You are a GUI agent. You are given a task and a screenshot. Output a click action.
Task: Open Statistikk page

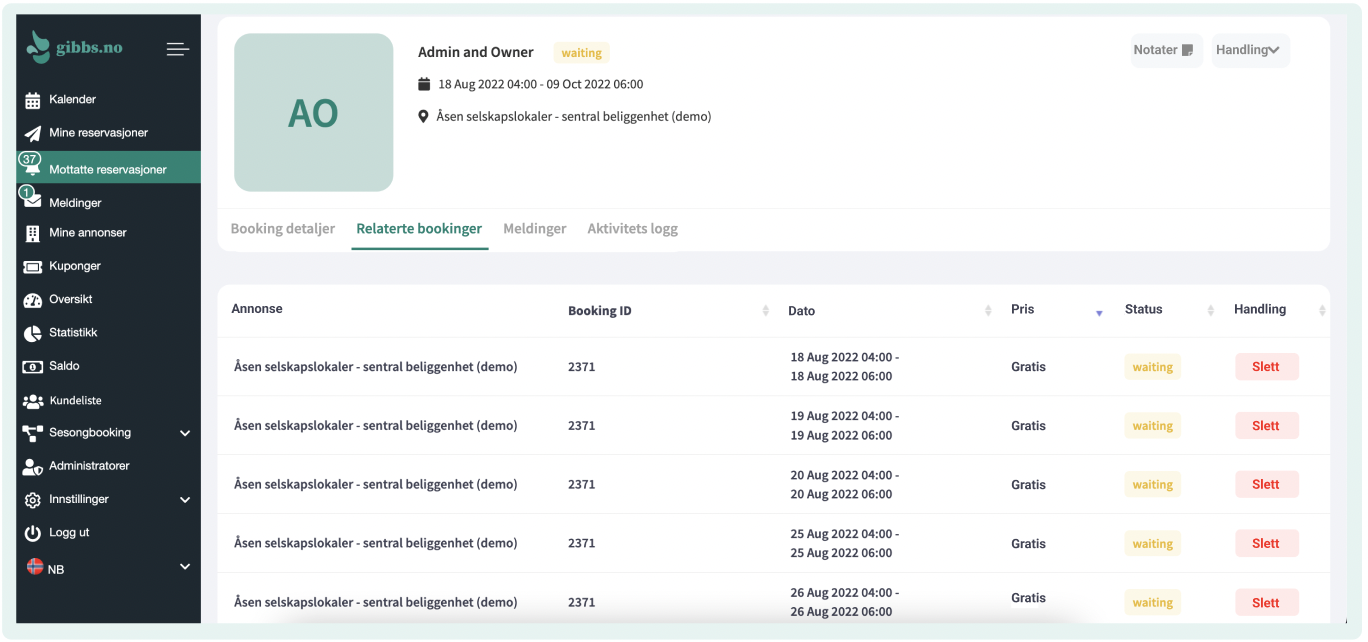[x=73, y=333]
